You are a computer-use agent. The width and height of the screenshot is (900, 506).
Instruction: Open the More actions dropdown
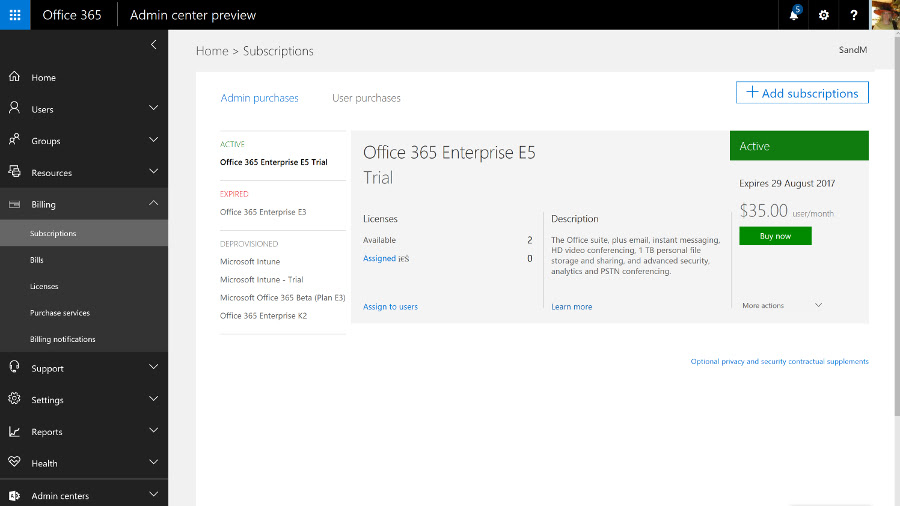coord(782,305)
